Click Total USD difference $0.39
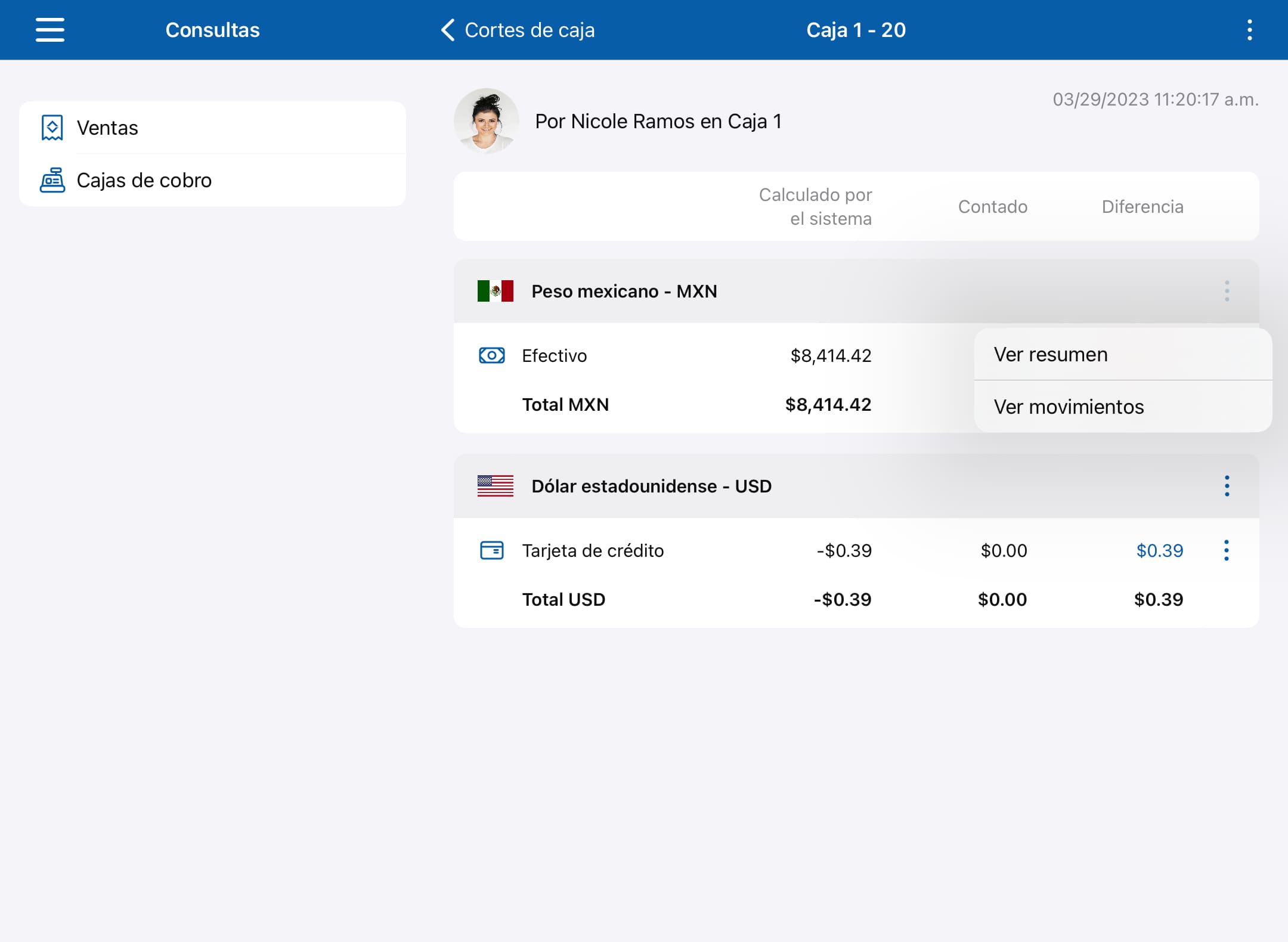Image resolution: width=1288 pixels, height=942 pixels. click(x=1159, y=599)
